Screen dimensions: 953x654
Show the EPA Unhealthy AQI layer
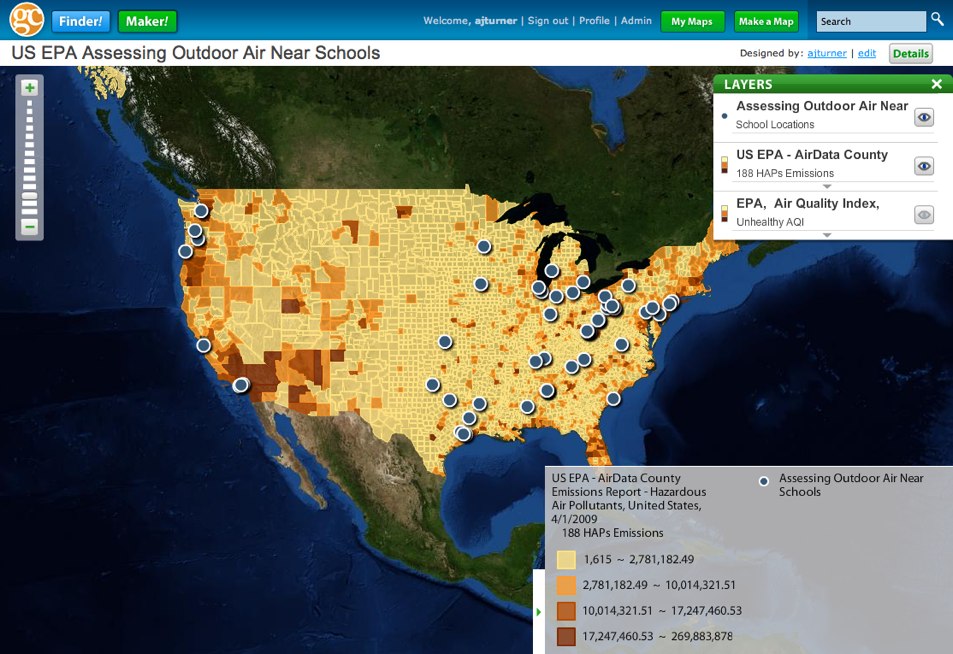pos(923,213)
